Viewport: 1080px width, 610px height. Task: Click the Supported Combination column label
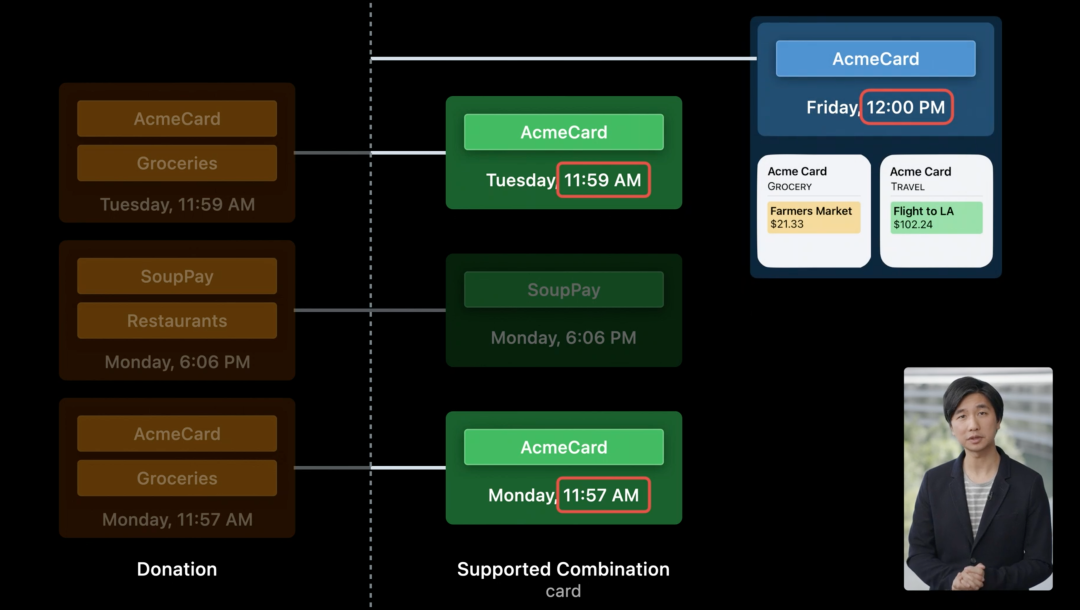pos(563,569)
